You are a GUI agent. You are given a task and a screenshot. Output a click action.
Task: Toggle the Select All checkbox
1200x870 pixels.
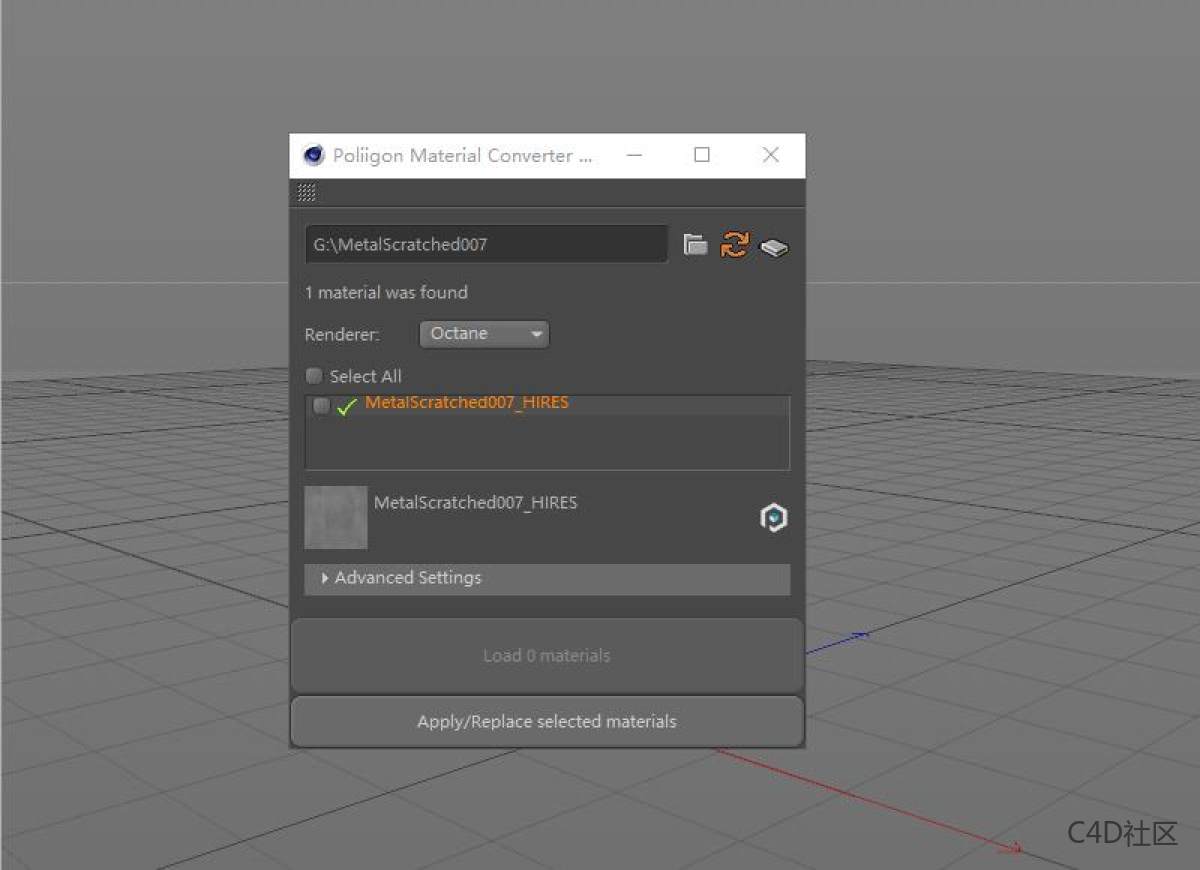[314, 375]
